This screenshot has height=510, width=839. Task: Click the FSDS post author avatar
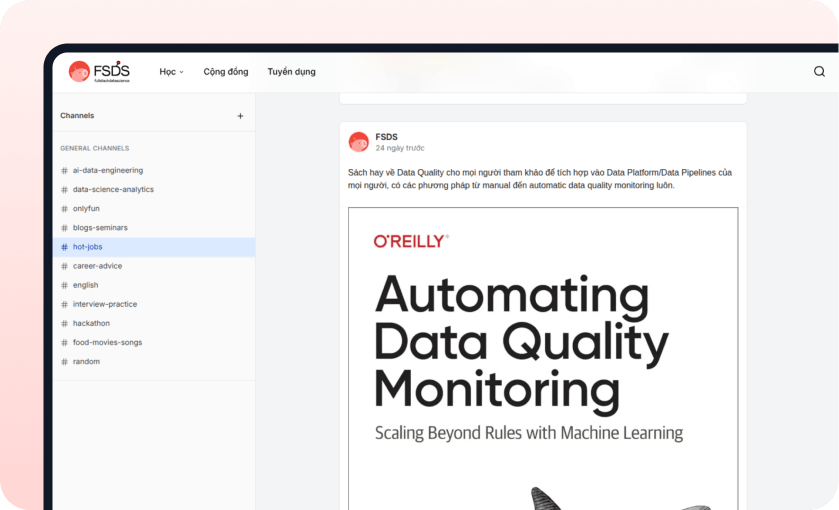click(358, 142)
